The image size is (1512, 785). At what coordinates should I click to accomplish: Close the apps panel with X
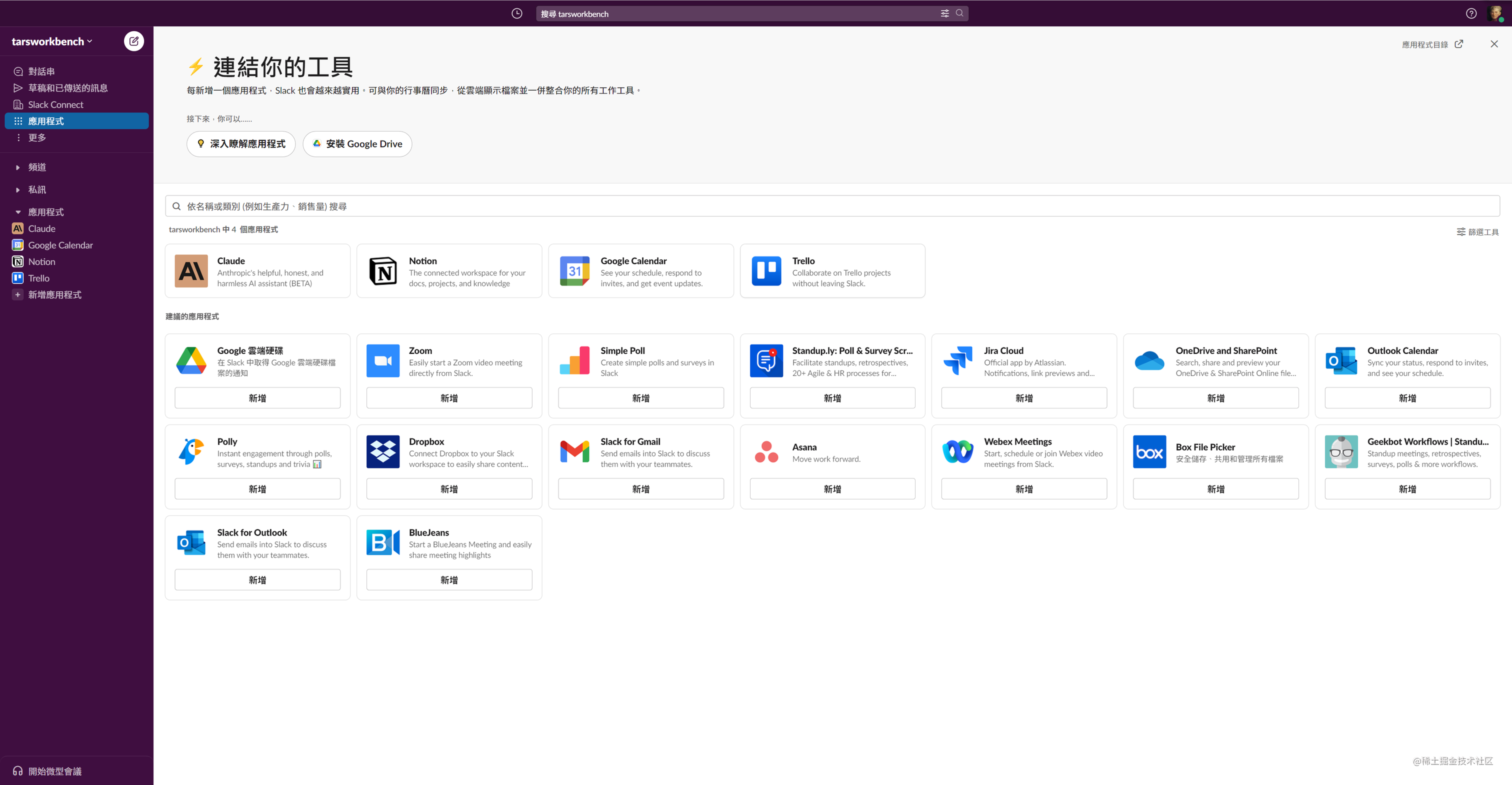pos(1494,44)
